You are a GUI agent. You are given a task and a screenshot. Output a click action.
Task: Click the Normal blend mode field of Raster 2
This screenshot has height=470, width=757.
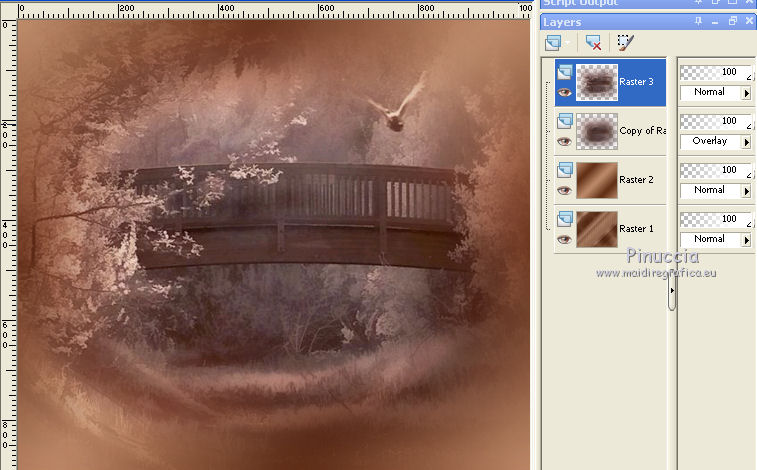point(711,190)
